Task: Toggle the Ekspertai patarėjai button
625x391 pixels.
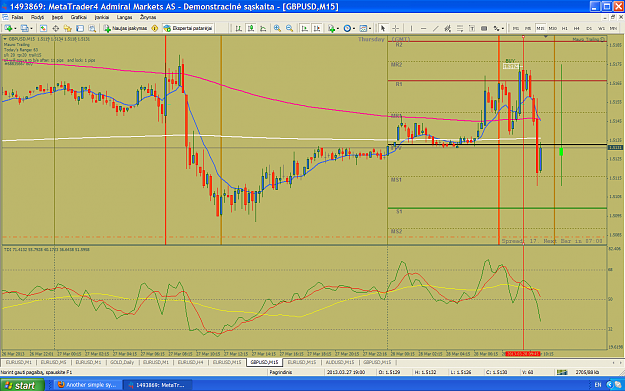Action: click(x=189, y=28)
